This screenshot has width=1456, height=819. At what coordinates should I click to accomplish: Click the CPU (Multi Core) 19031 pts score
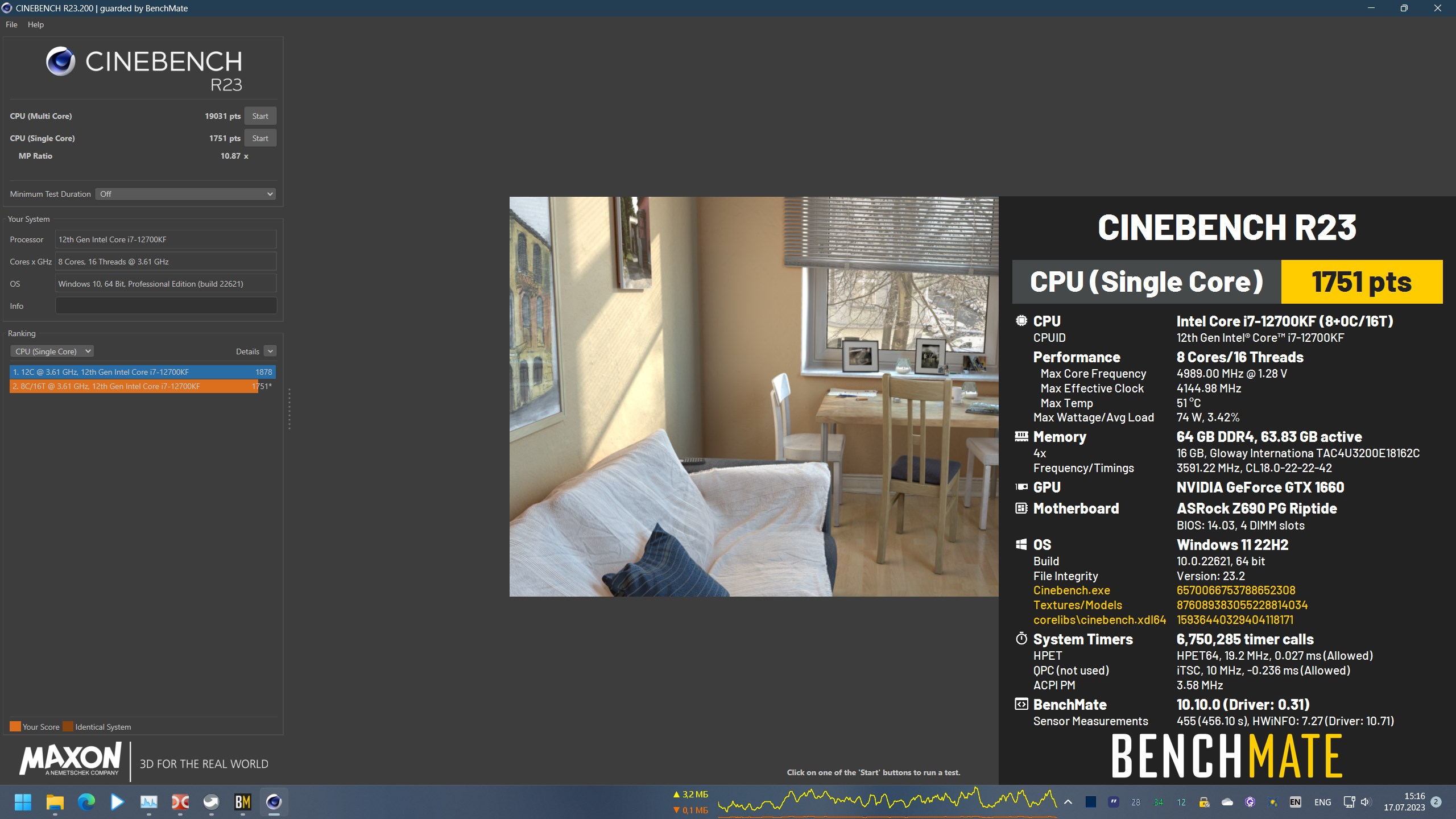click(222, 116)
